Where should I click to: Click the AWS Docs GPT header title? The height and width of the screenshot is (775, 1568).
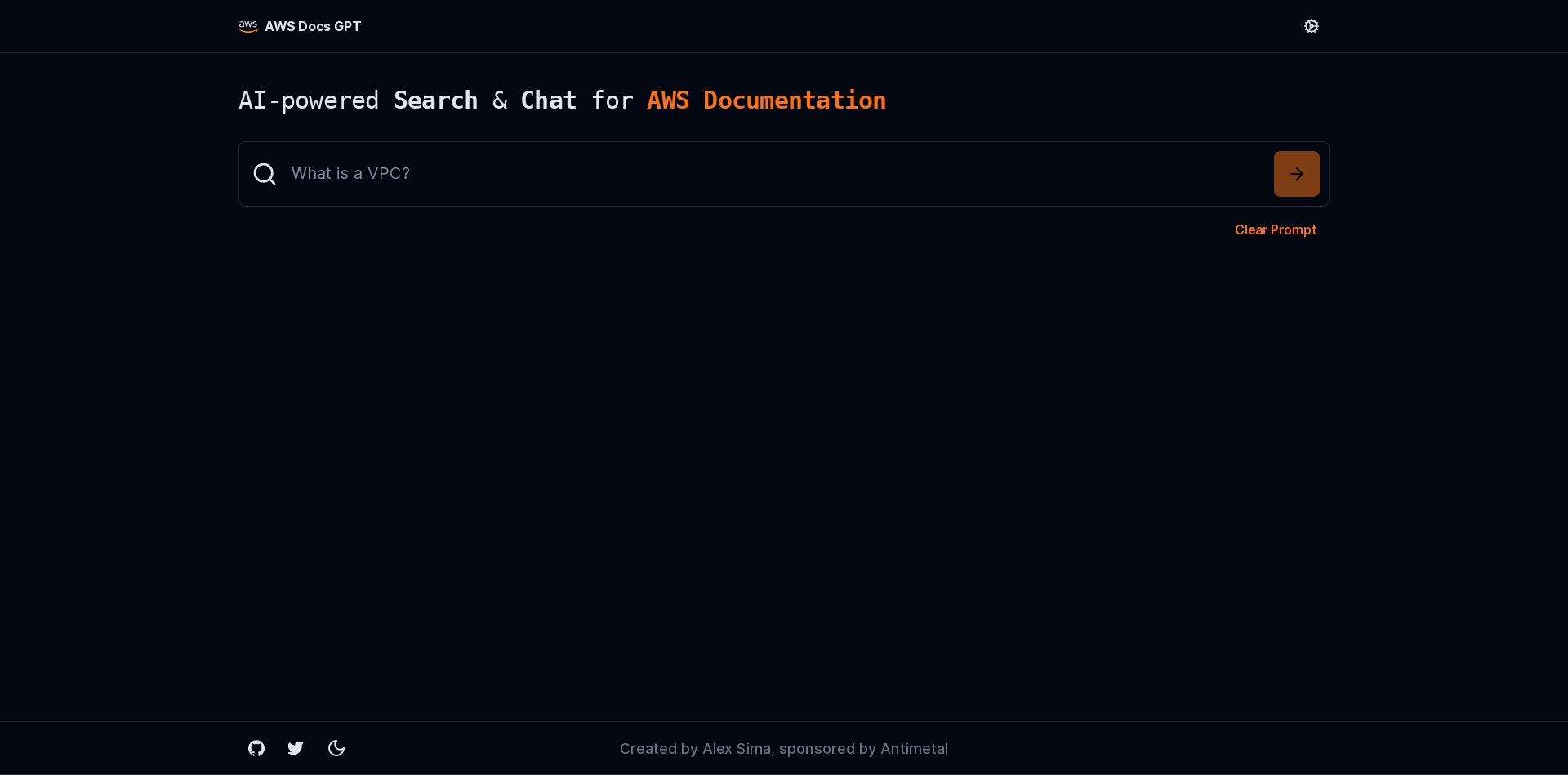click(312, 26)
